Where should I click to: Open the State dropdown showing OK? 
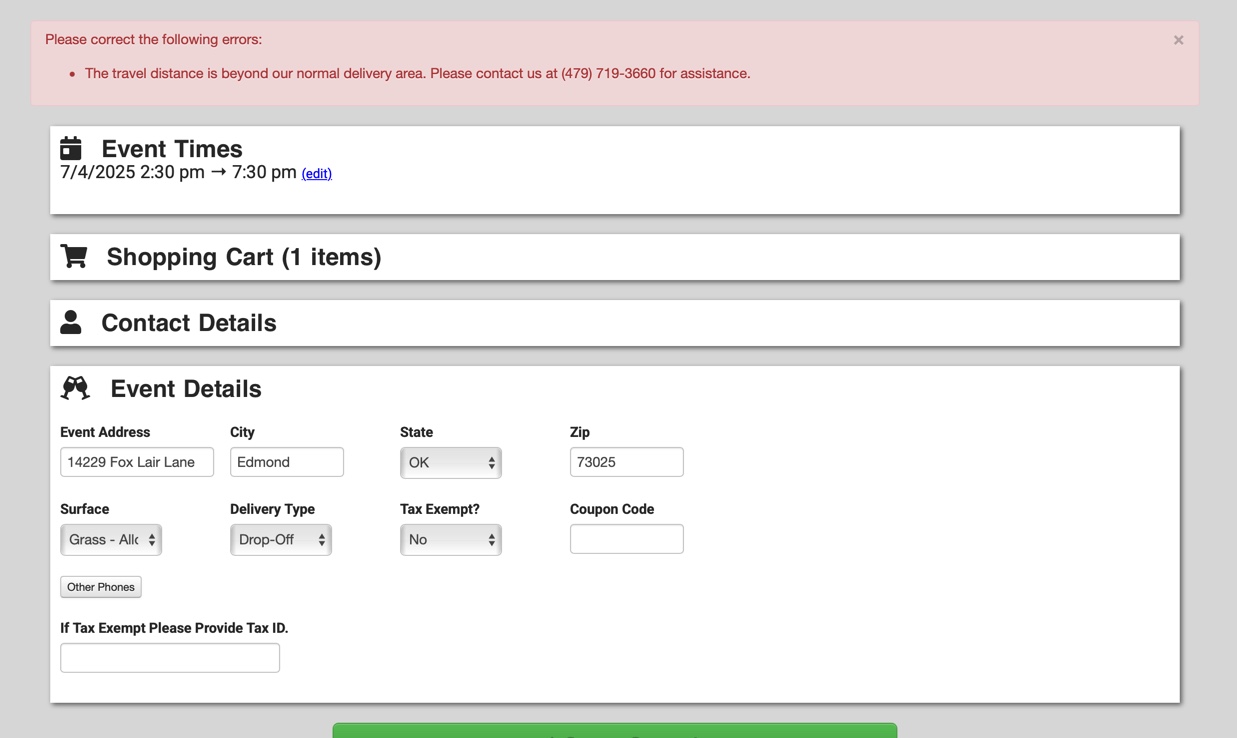pos(450,463)
